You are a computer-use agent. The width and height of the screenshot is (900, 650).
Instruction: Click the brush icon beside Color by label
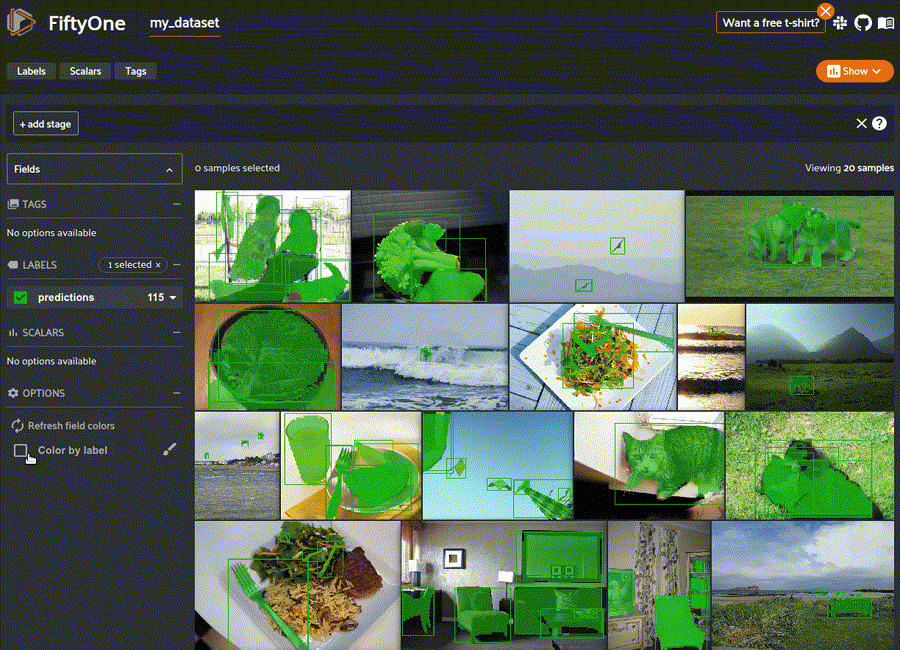[169, 450]
